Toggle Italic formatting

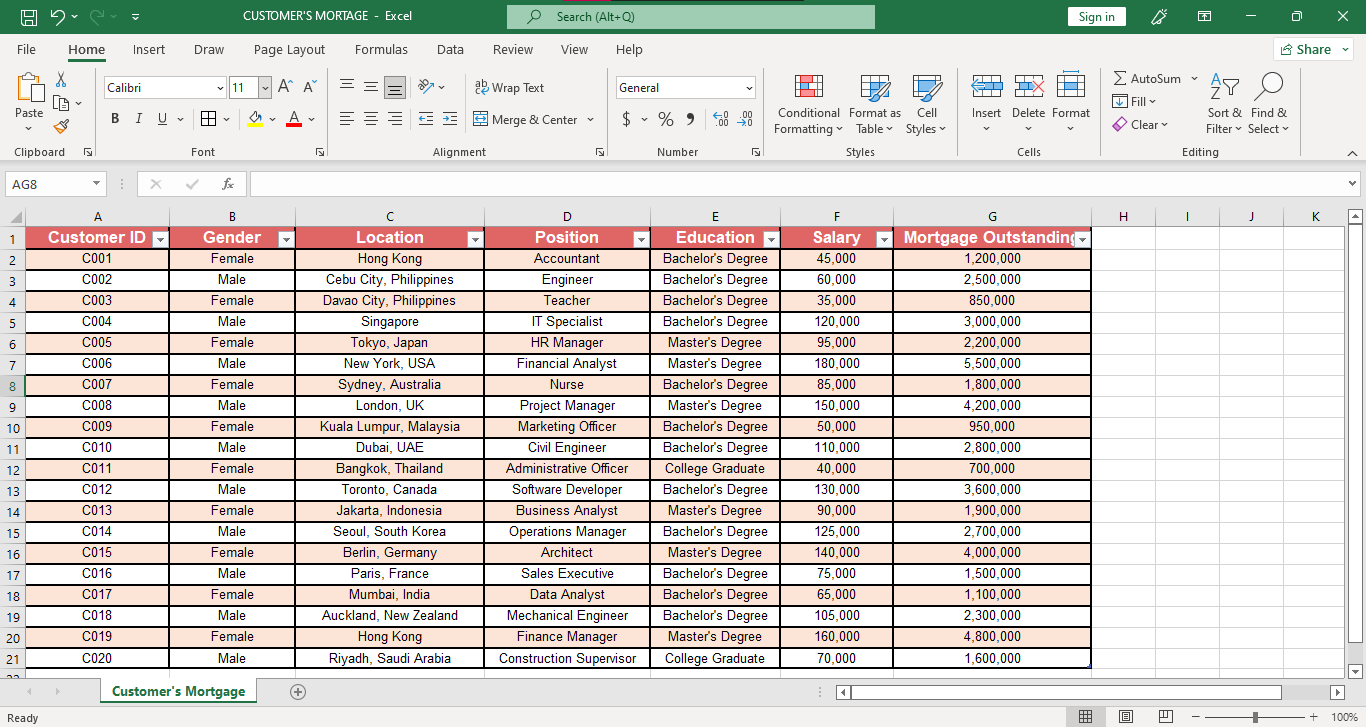click(x=138, y=119)
